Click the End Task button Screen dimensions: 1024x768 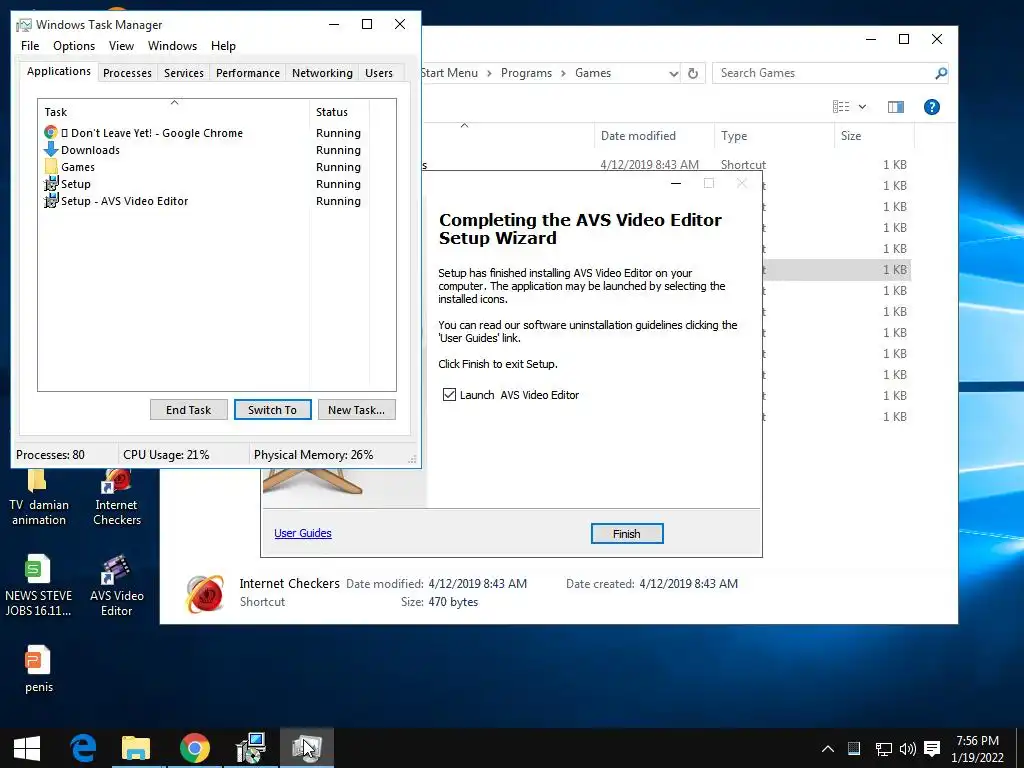point(189,409)
